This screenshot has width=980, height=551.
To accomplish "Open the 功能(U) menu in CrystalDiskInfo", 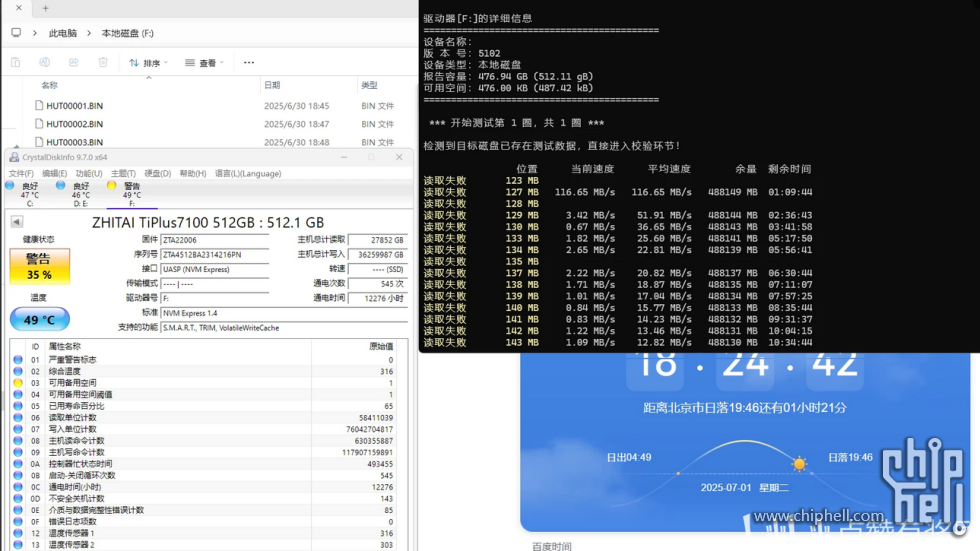I will [x=89, y=174].
